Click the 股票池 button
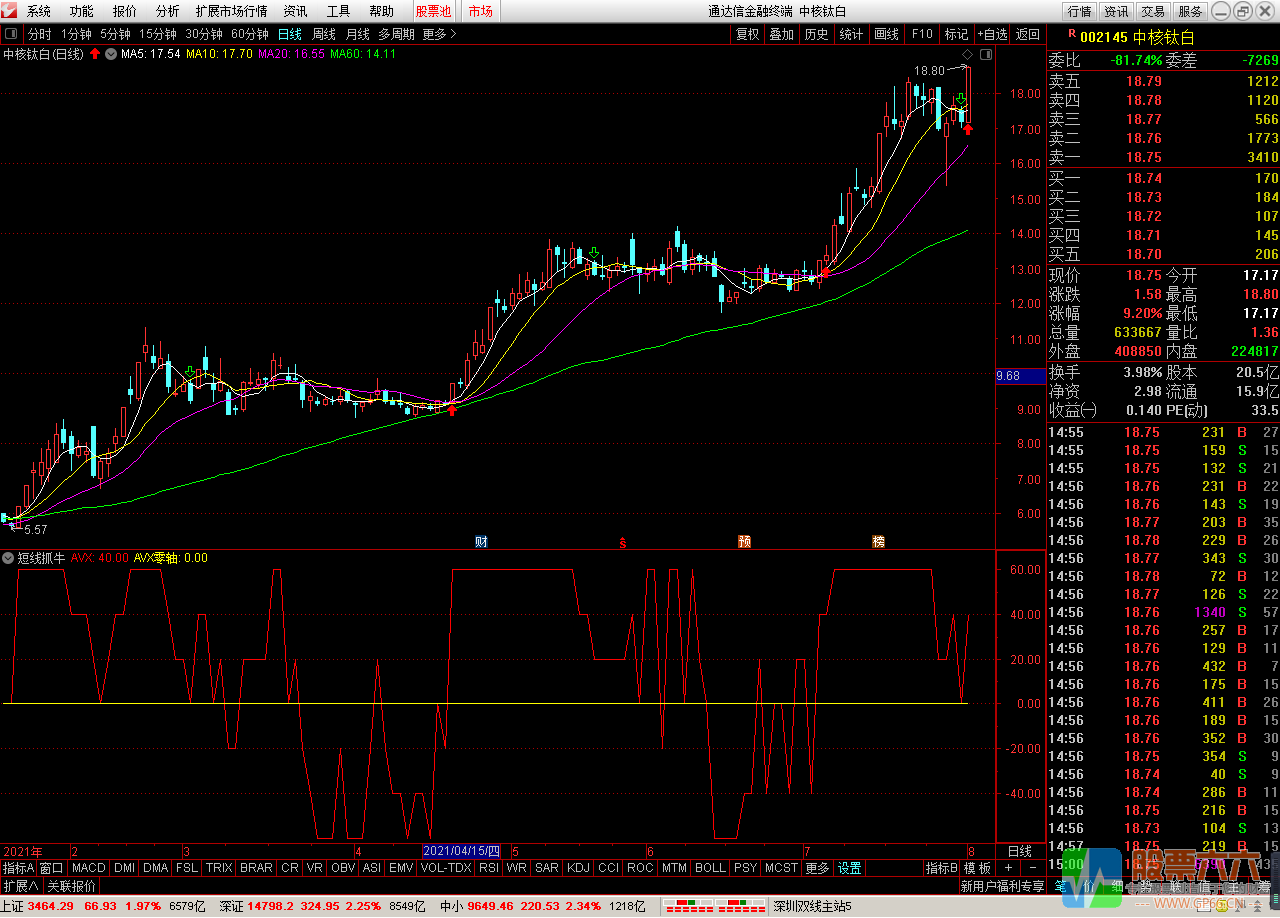Screen dimensions: 1280x918 [x=434, y=12]
